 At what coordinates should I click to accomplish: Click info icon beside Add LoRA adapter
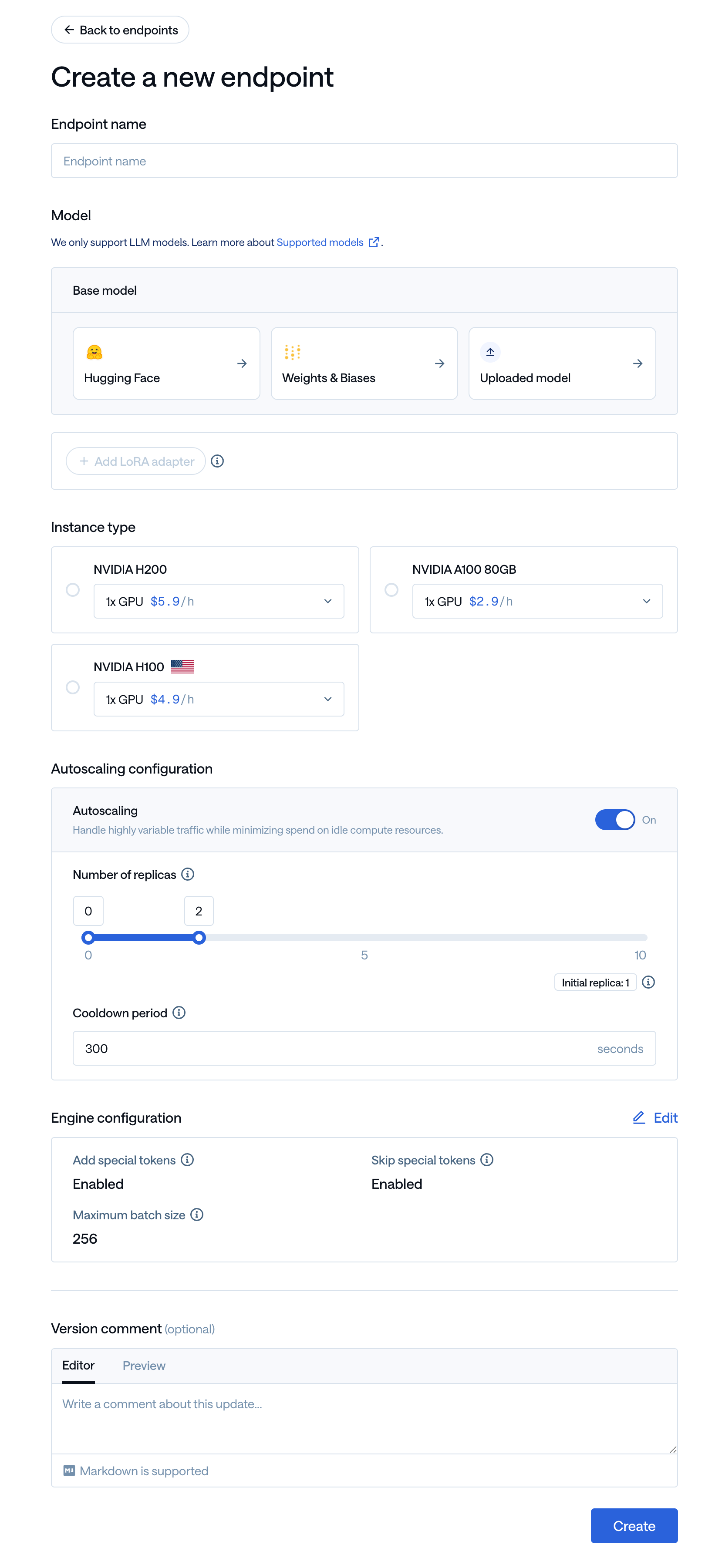click(217, 461)
